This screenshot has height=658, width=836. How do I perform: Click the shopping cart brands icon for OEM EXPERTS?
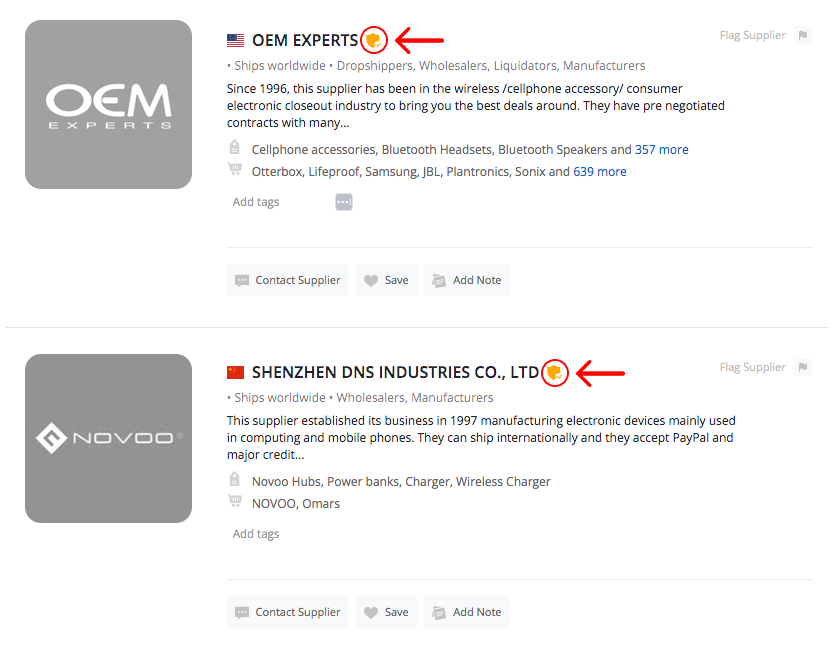235,170
